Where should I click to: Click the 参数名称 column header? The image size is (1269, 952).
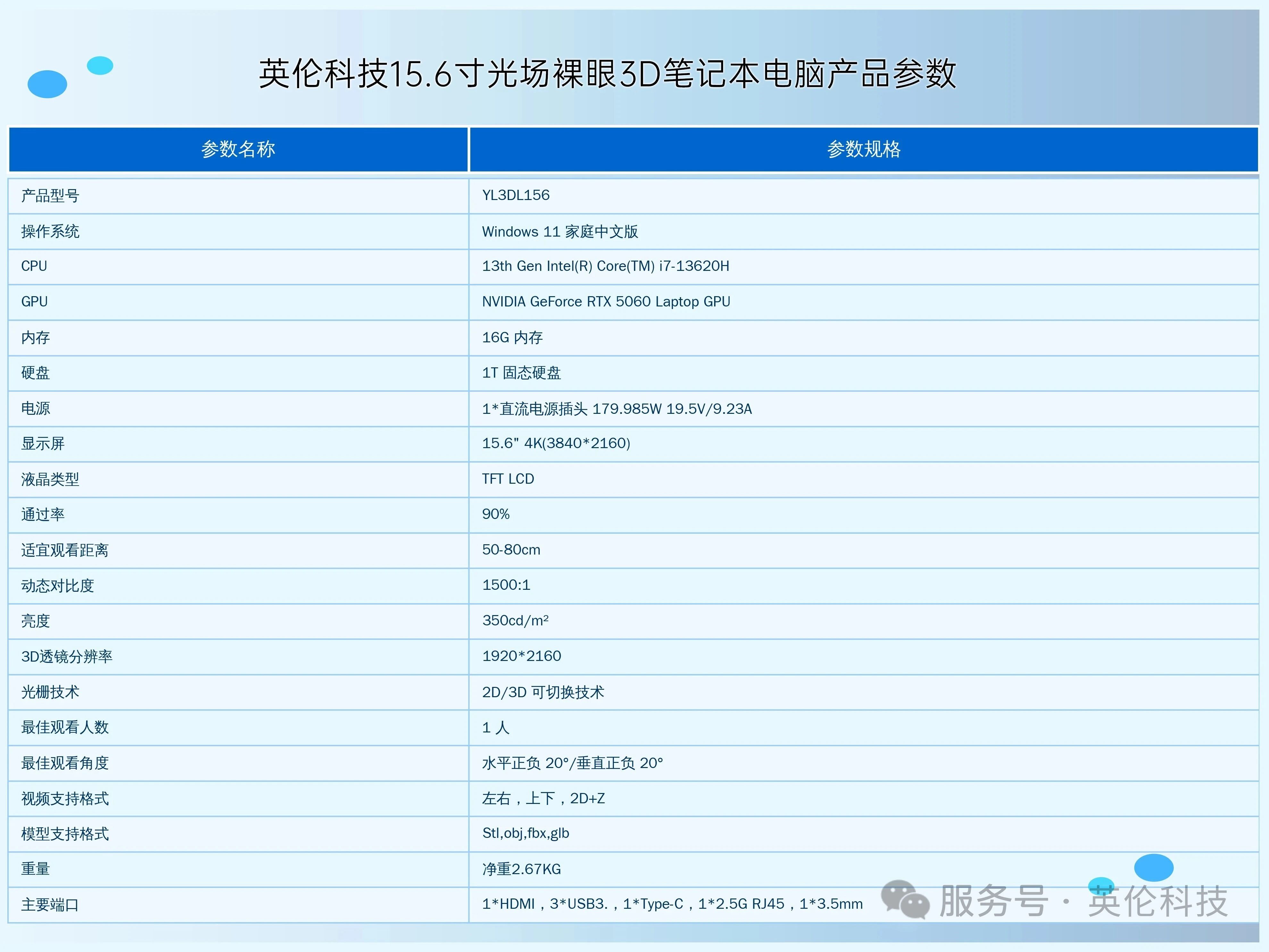pos(238,149)
